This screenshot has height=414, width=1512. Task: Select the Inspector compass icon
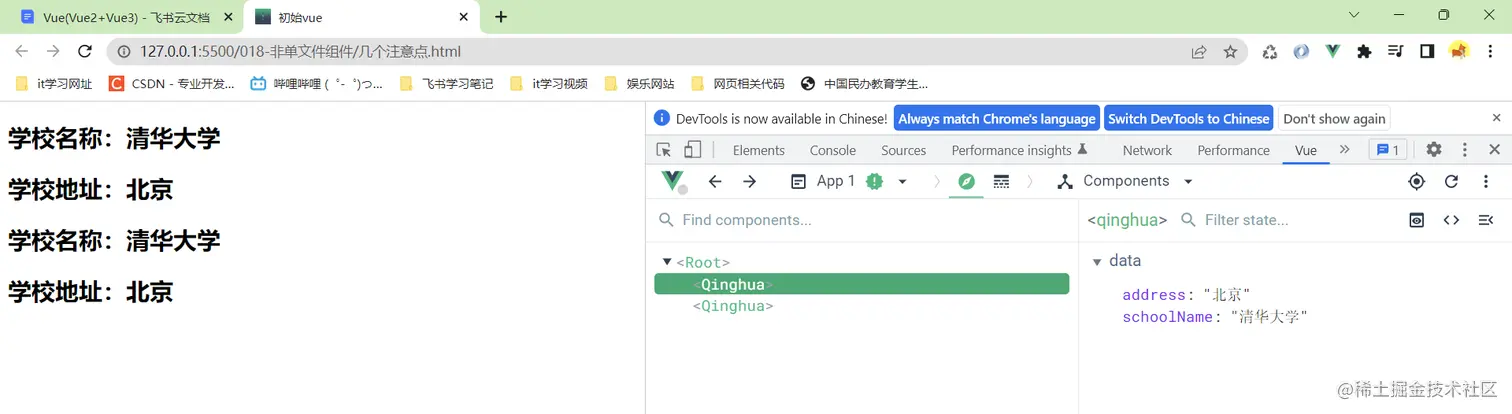point(966,181)
